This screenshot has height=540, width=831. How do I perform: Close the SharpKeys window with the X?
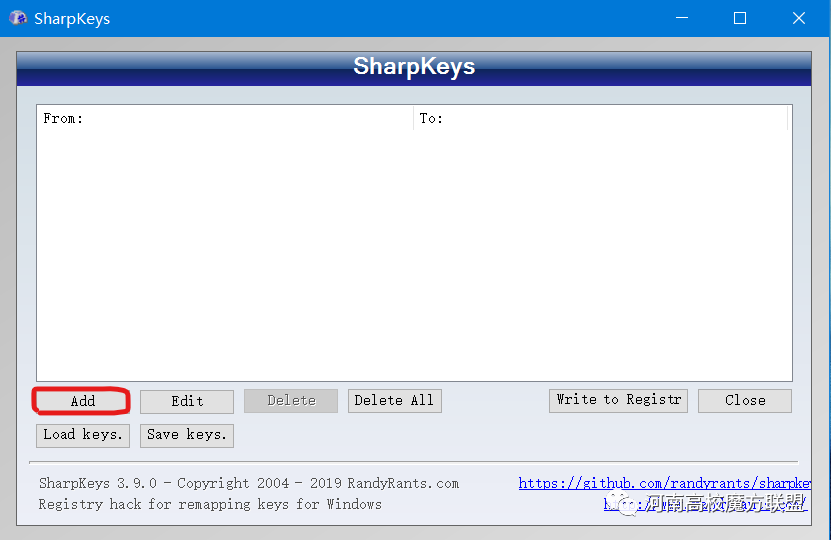pos(799,18)
